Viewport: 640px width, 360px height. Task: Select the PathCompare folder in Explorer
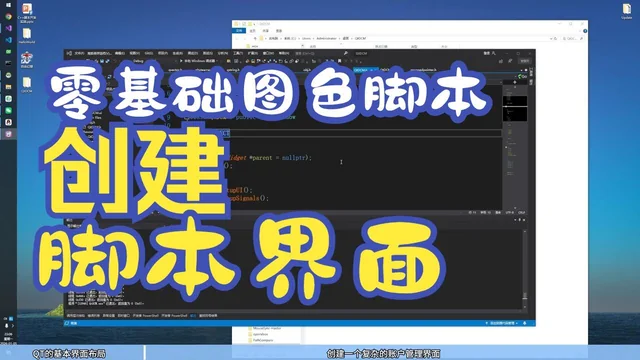tap(261, 340)
